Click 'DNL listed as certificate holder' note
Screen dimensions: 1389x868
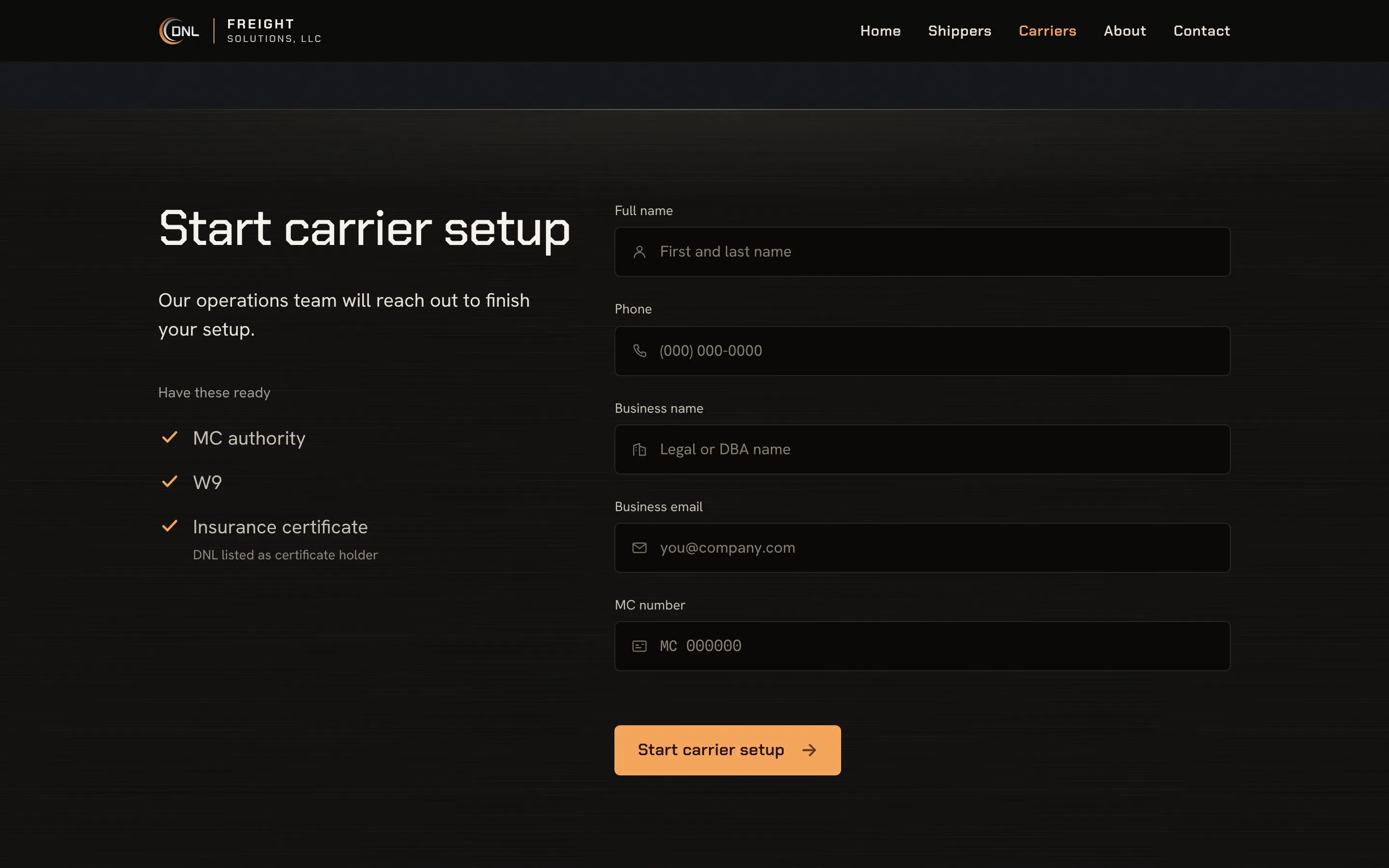(285, 555)
